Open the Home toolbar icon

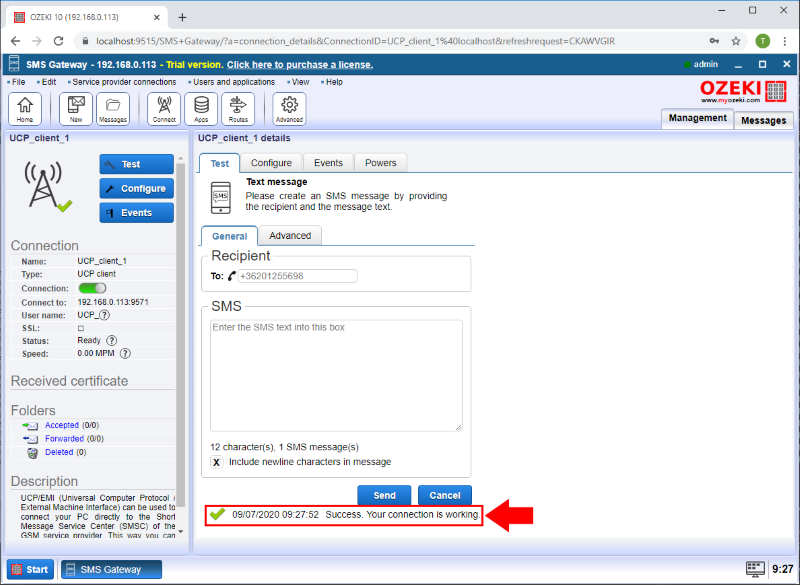(25, 108)
